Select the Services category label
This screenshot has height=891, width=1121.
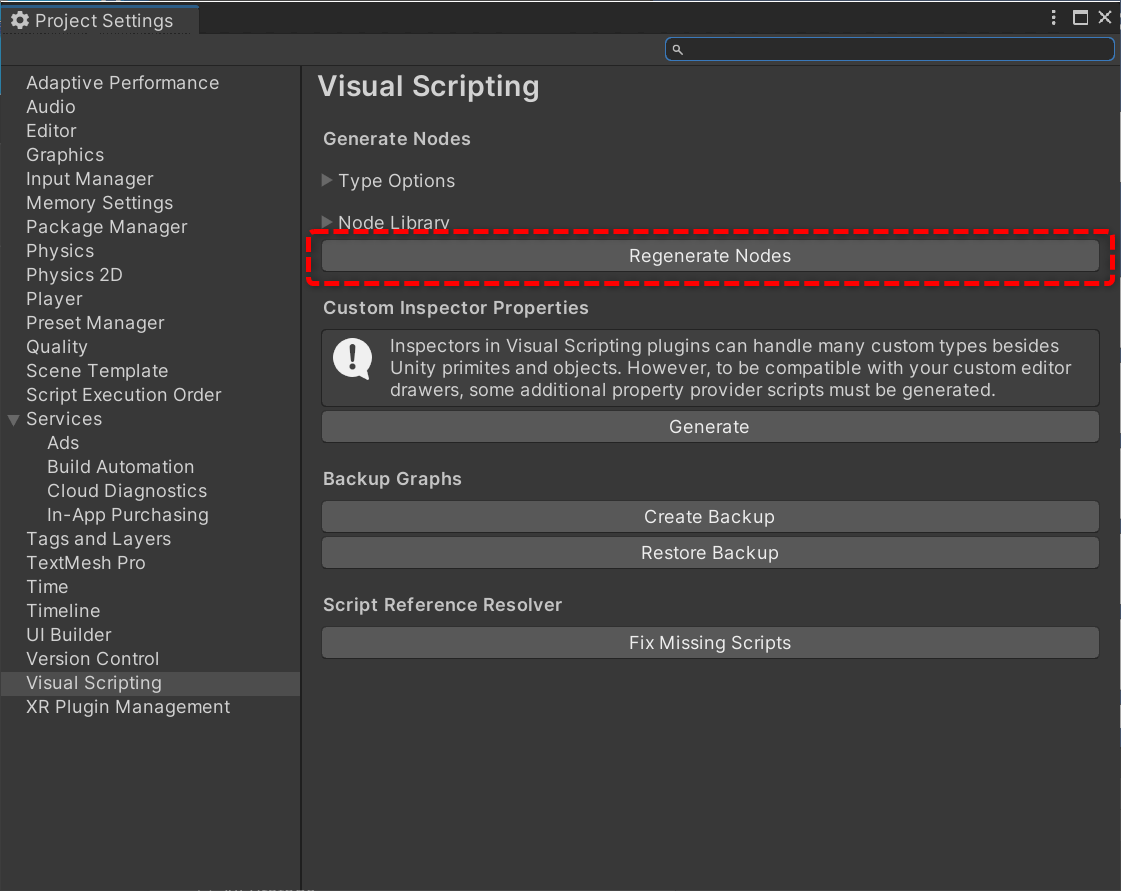coord(64,419)
